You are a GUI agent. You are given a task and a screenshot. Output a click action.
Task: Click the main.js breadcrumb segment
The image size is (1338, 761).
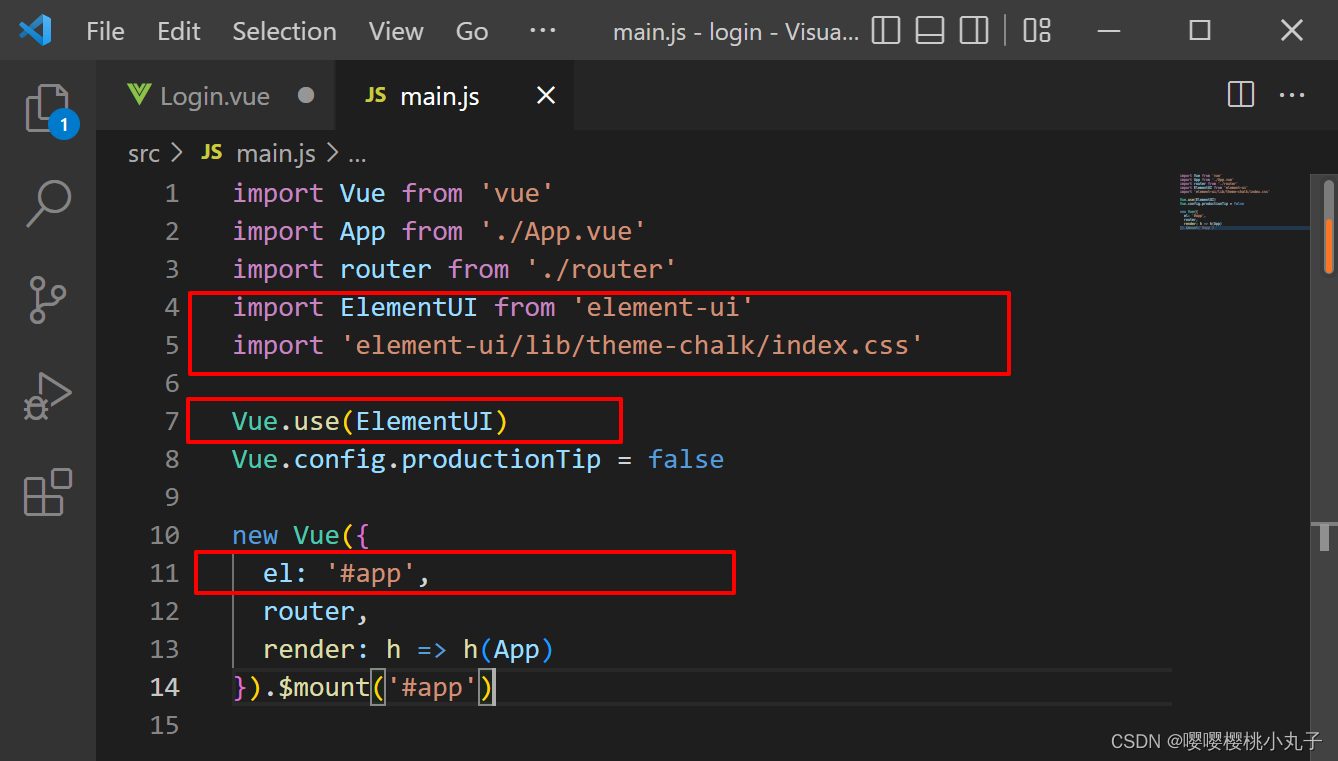coord(276,154)
